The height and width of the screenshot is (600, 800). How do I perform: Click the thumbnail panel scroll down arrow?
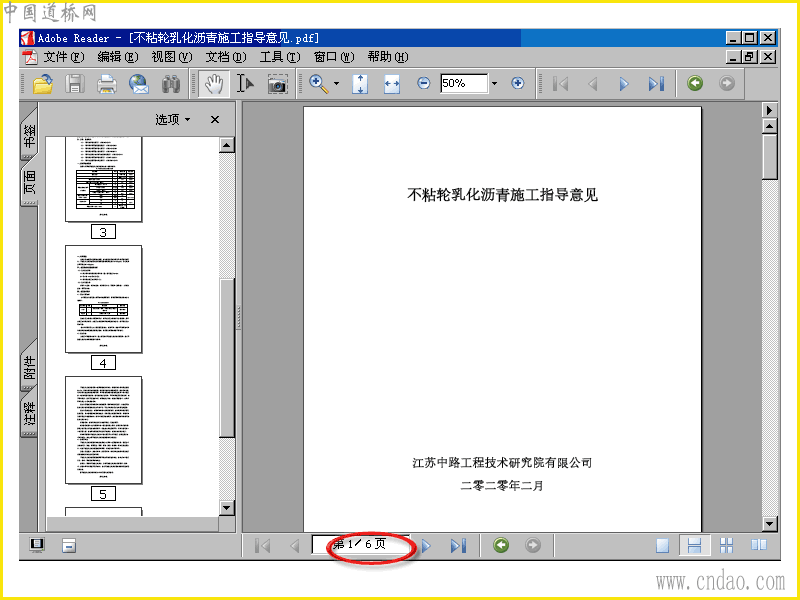click(227, 508)
